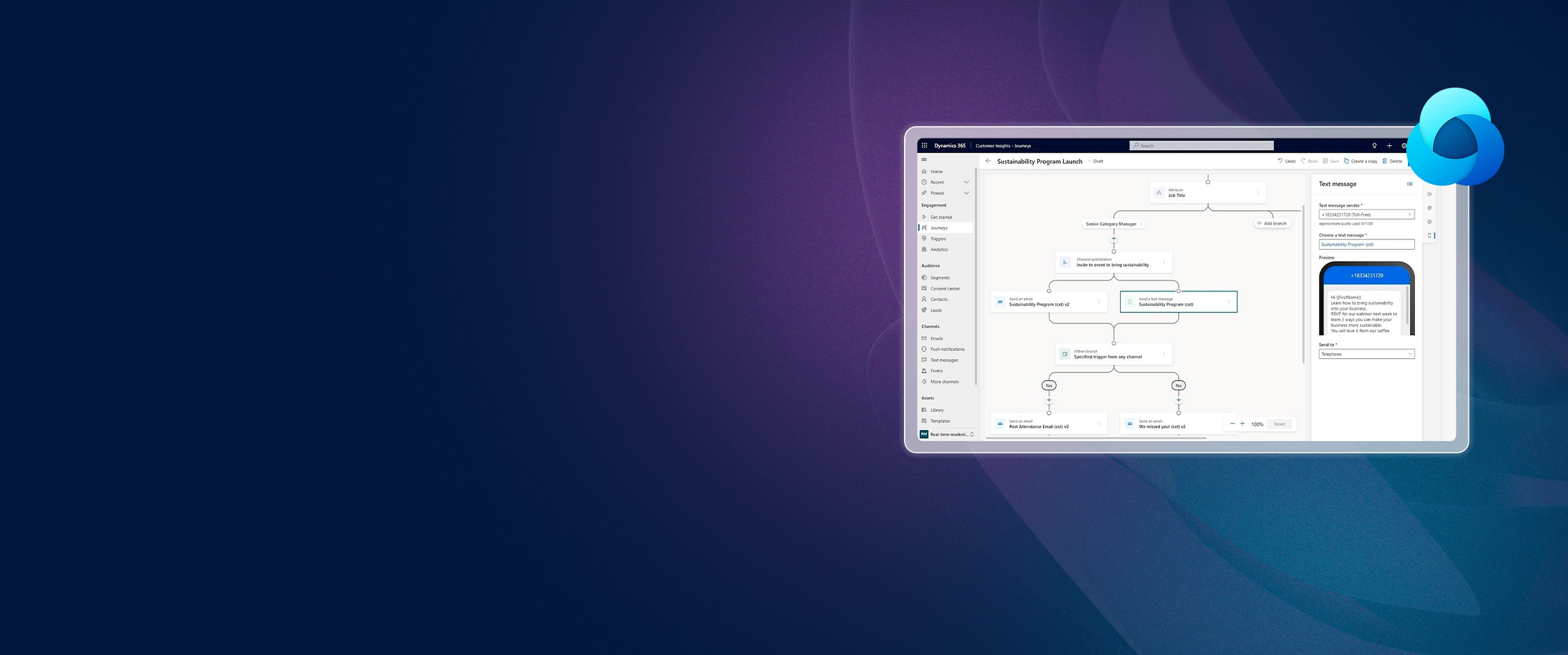Click the Dynamics 365 app launcher grid

point(924,145)
